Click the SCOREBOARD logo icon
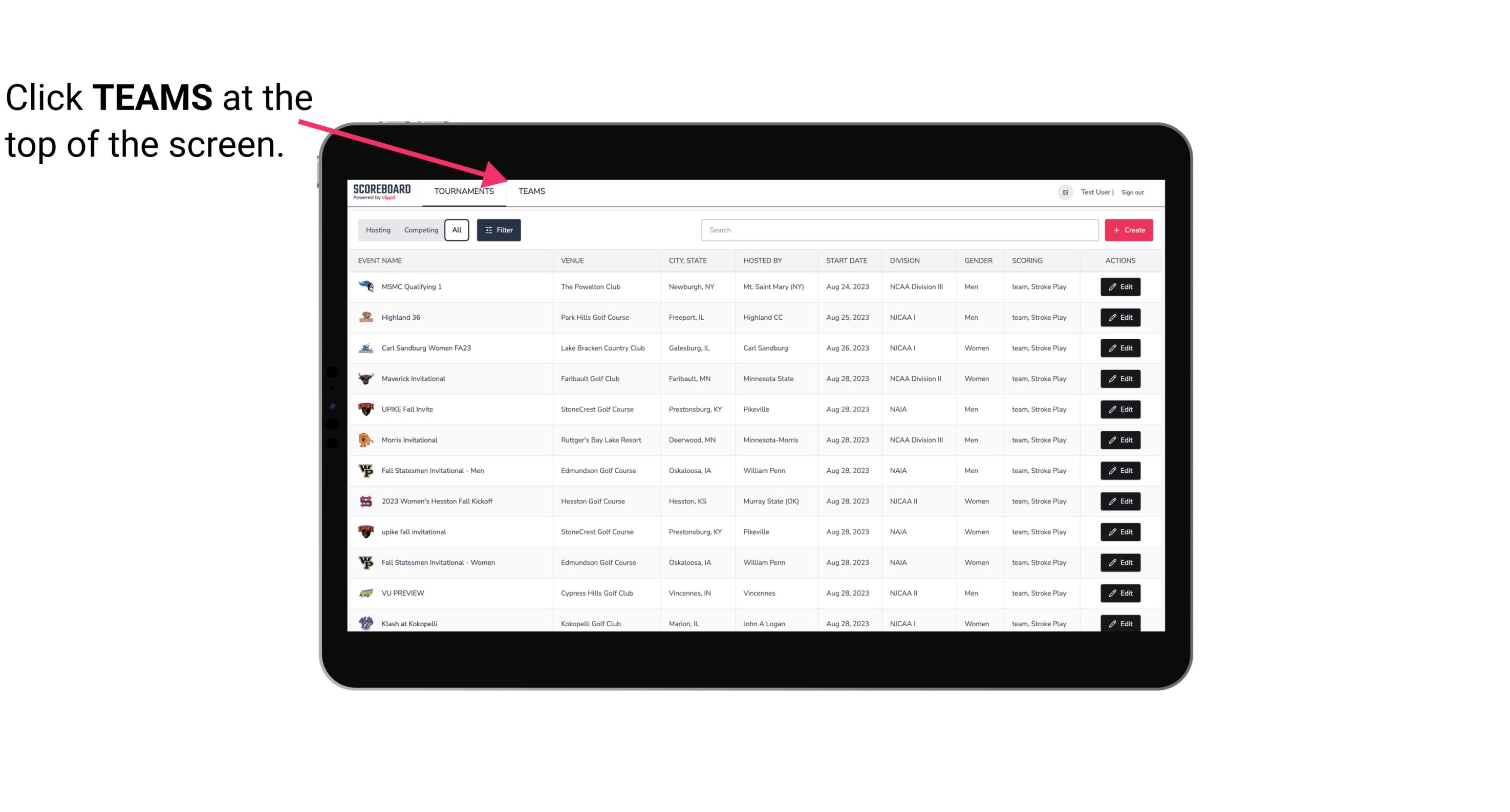This screenshot has width=1510, height=812. 384,190
